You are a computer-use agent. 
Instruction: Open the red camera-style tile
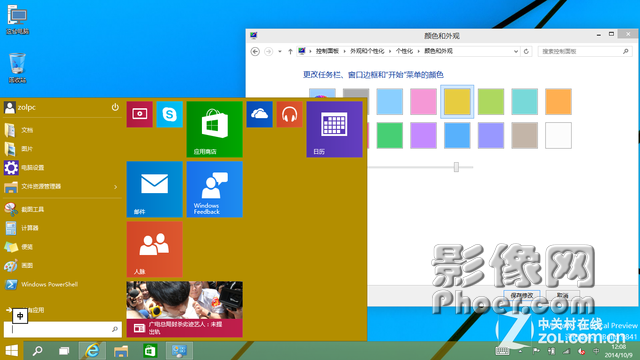[x=140, y=114]
